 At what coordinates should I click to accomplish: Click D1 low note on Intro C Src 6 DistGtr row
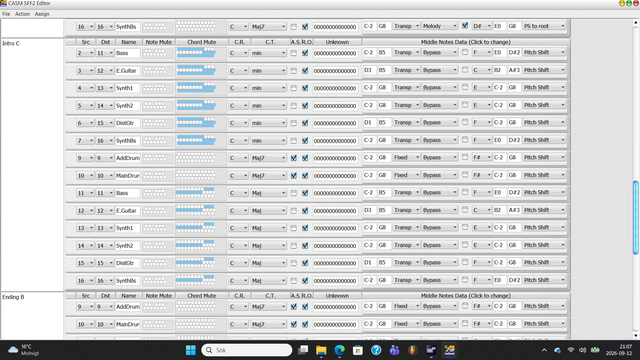click(369, 122)
